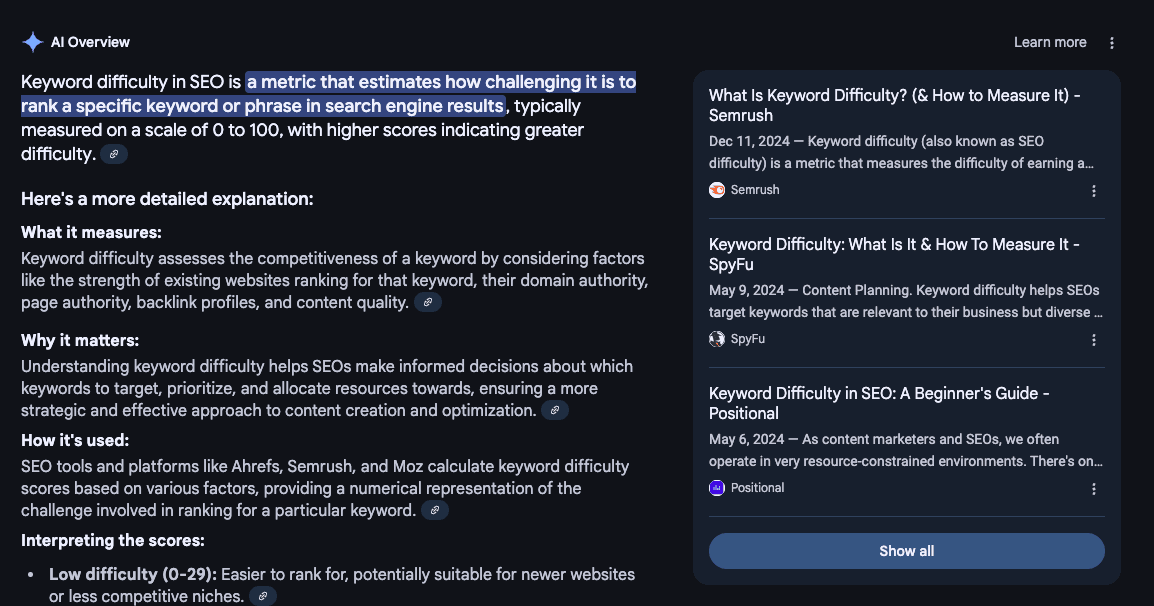The width and height of the screenshot is (1154, 606).
Task: Open the AI Overview three-dot options menu
Action: (x=1112, y=43)
